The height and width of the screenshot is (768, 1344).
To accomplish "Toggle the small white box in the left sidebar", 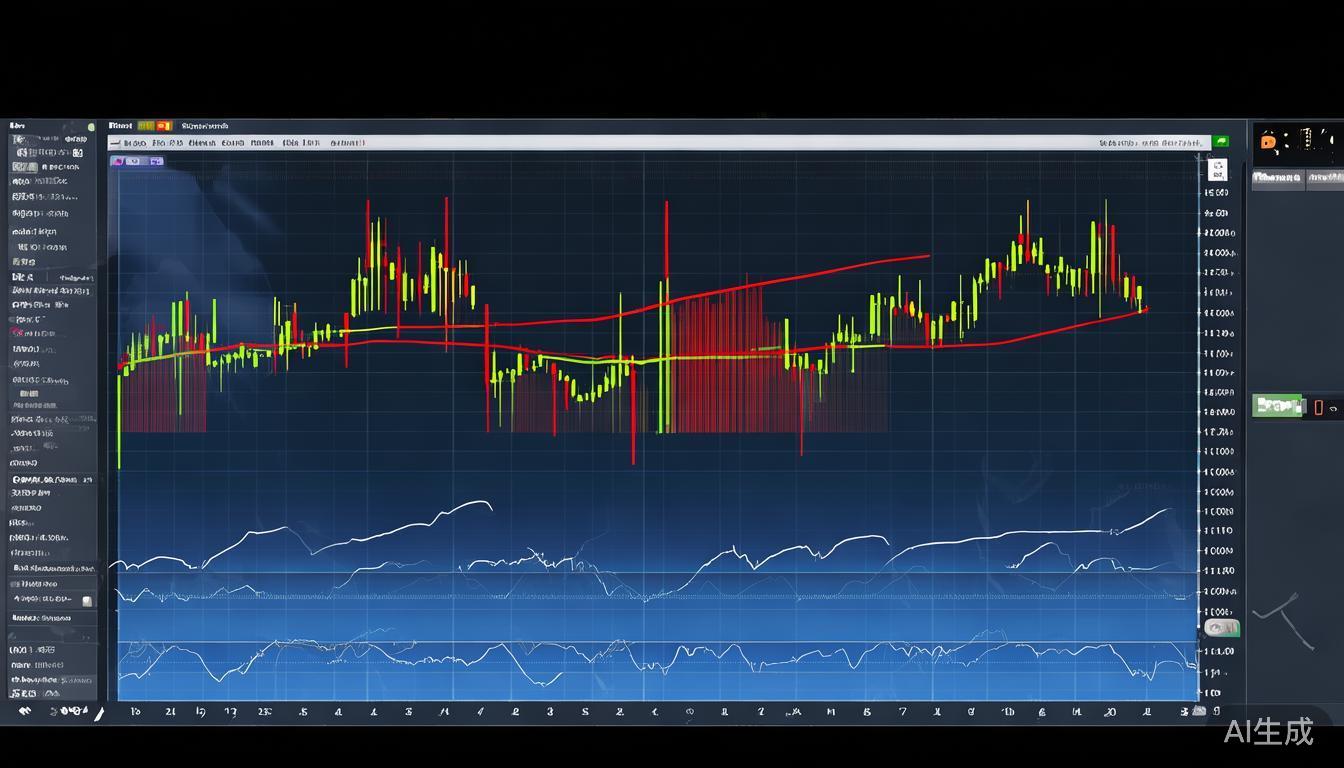I will [87, 601].
